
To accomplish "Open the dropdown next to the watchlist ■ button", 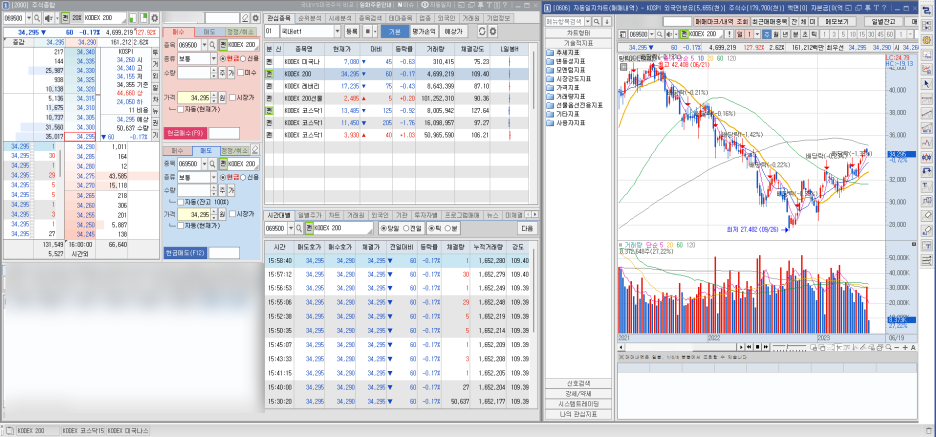I will coord(375,31).
